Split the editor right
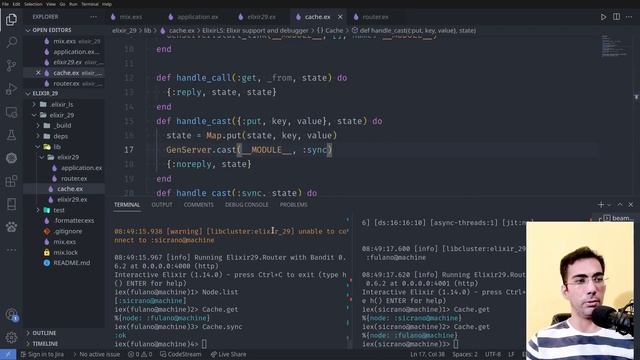The width and height of the screenshot is (640, 360). (x=616, y=17)
